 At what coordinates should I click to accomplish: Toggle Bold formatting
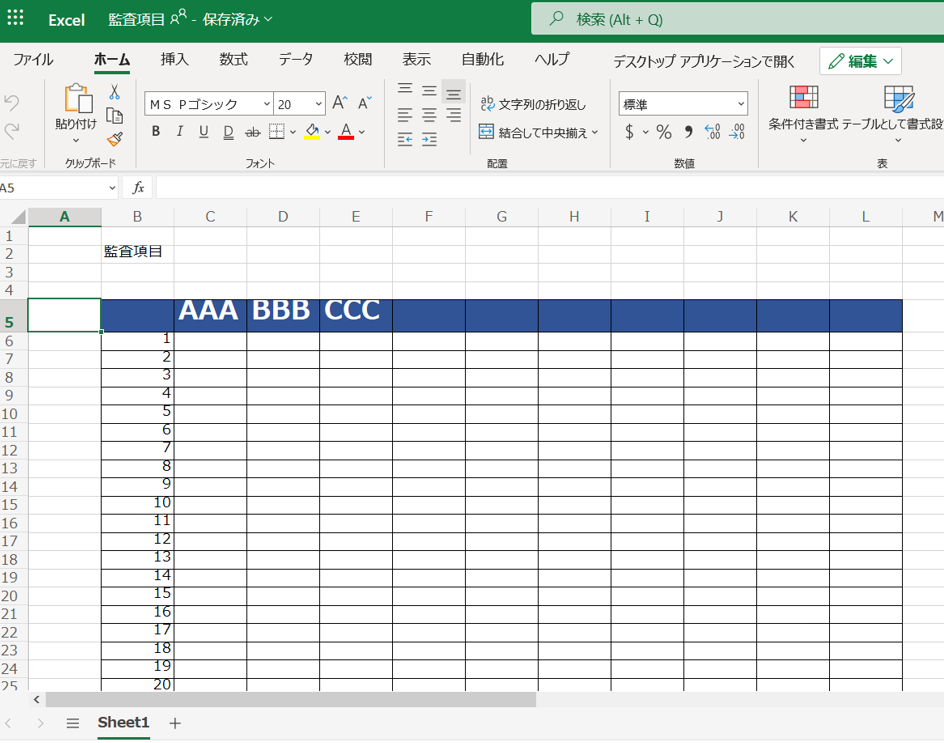click(156, 131)
